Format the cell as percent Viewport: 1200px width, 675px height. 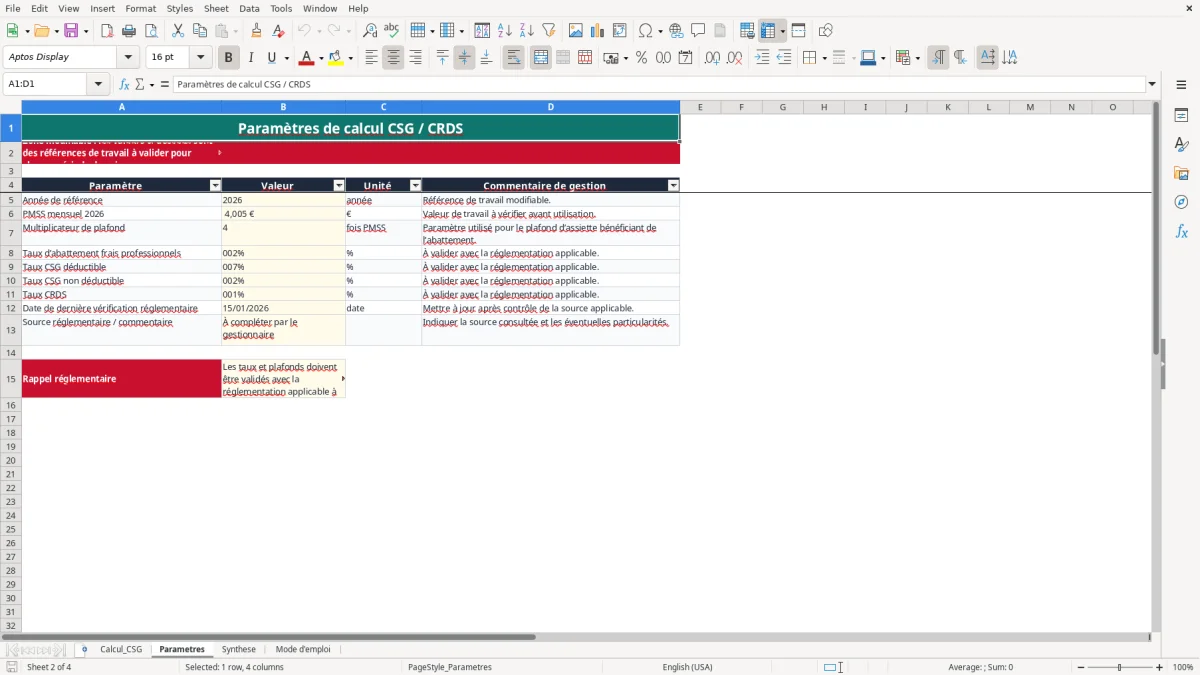tap(641, 58)
